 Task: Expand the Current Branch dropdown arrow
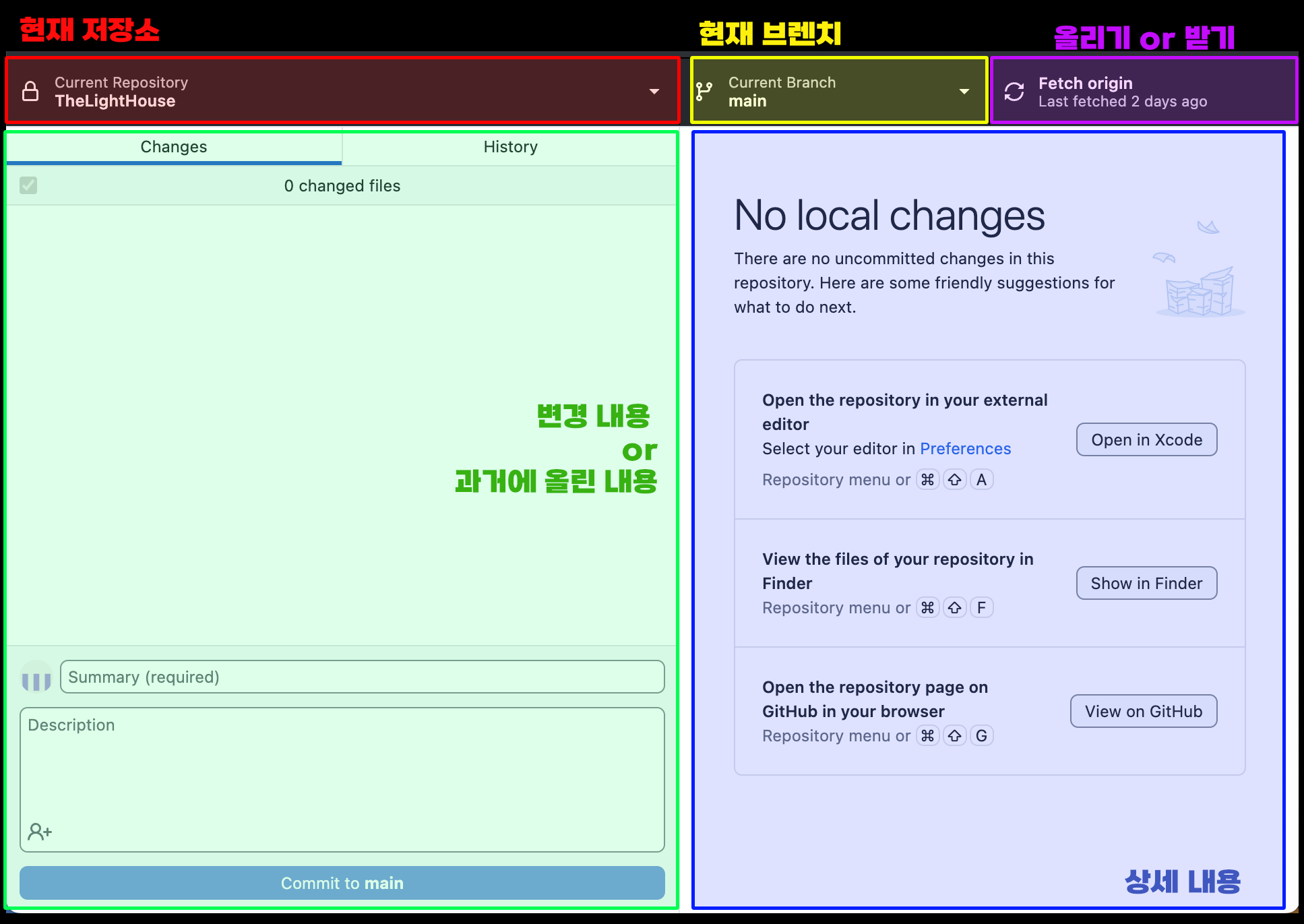point(964,91)
